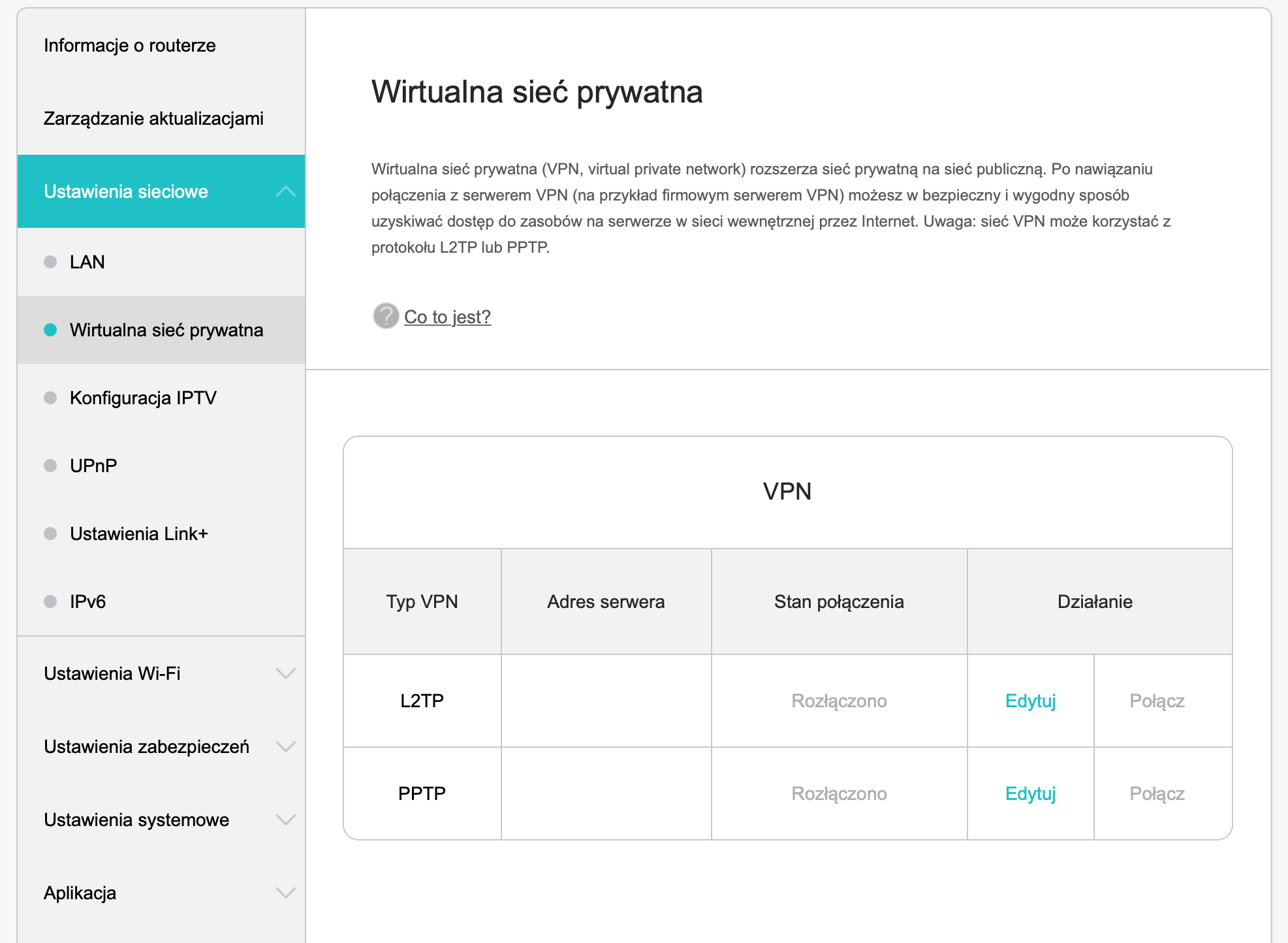Edit the L2TP VPN entry via Edytuj
1288x943 pixels.
(x=1030, y=700)
